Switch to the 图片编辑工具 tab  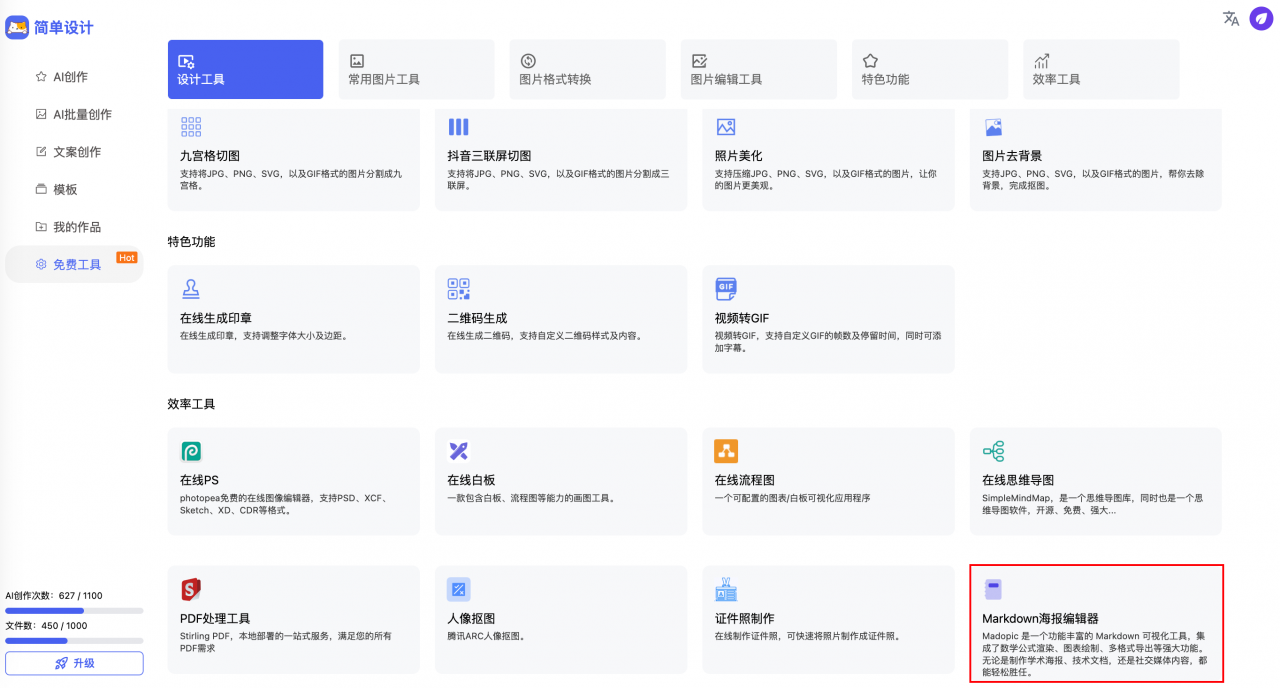click(x=758, y=69)
